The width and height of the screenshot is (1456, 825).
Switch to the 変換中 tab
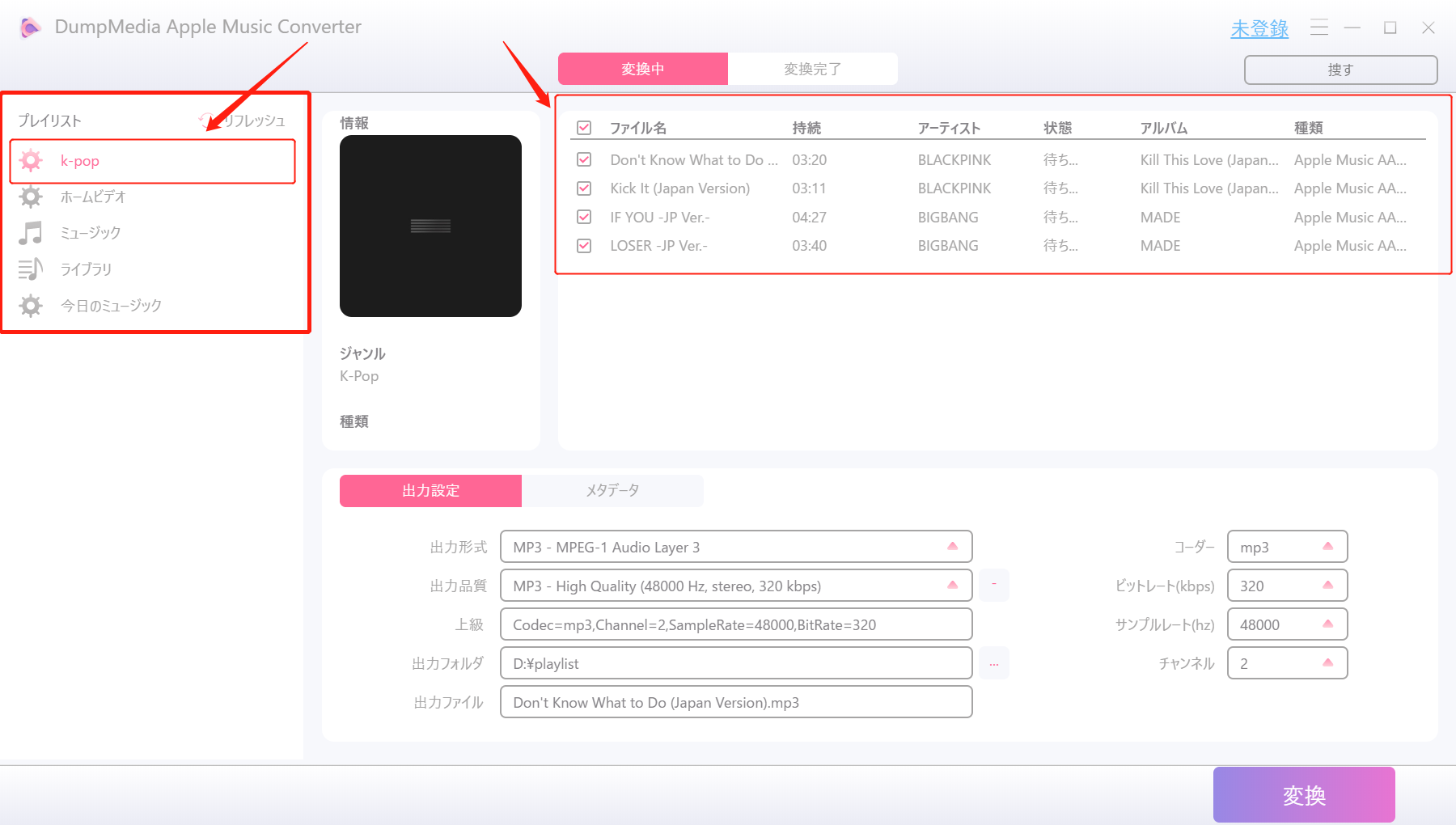[643, 69]
